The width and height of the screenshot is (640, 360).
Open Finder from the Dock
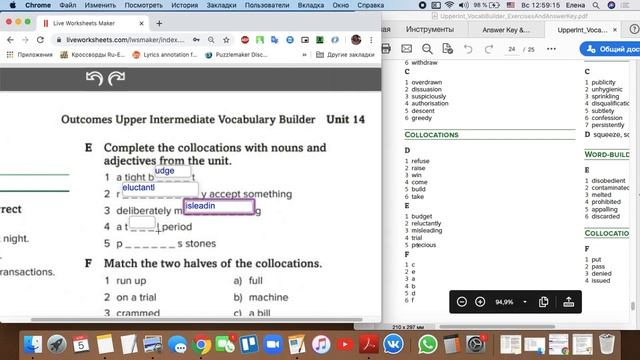(33, 344)
